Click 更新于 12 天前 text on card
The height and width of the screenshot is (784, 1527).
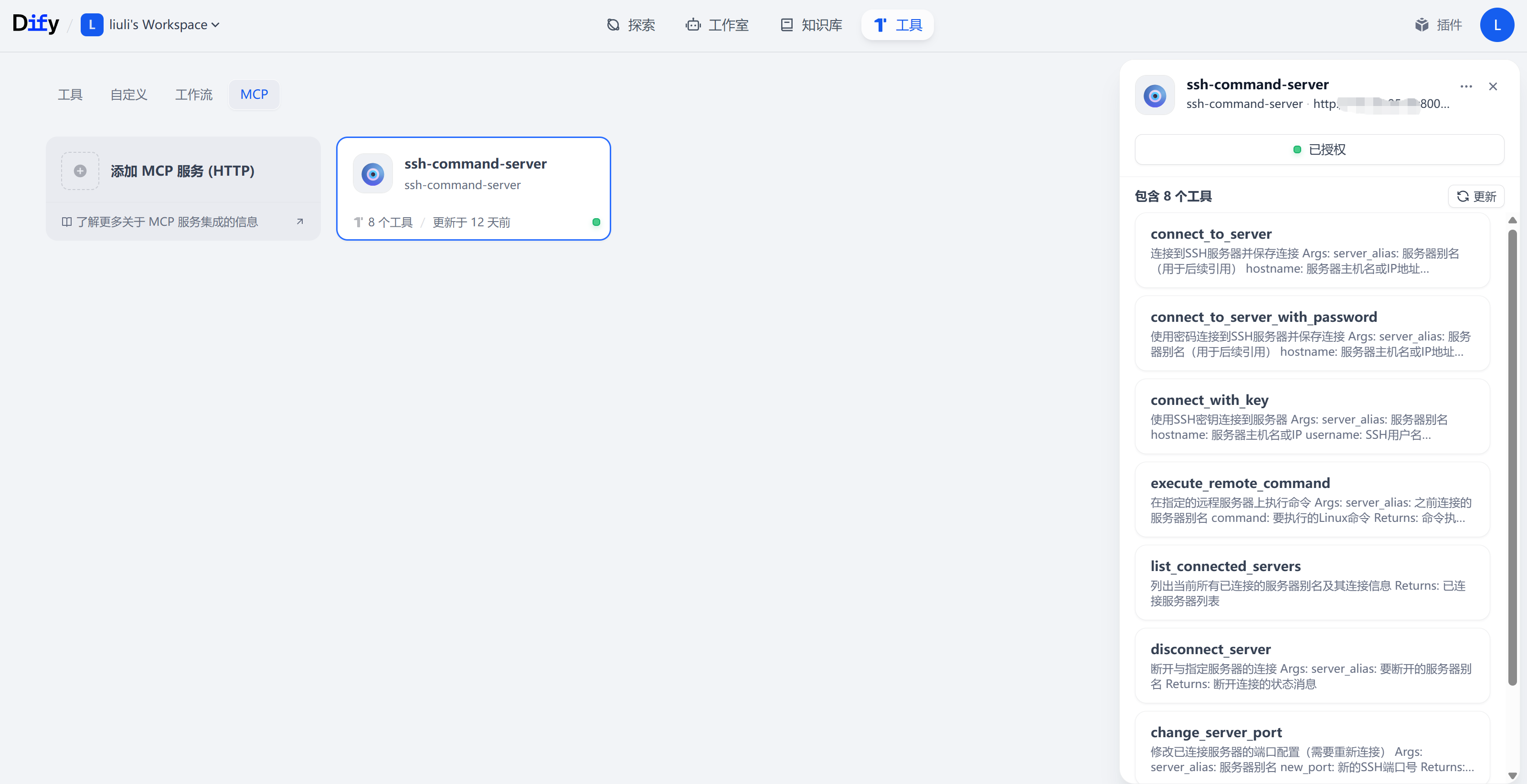[x=471, y=222]
